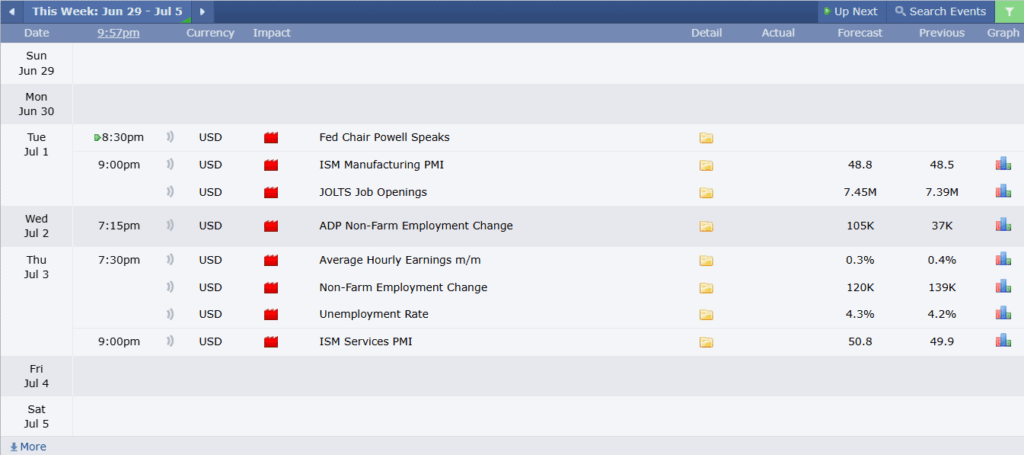Toggle alert bell for Unemployment Rate
1024x455 pixels.
[170, 314]
